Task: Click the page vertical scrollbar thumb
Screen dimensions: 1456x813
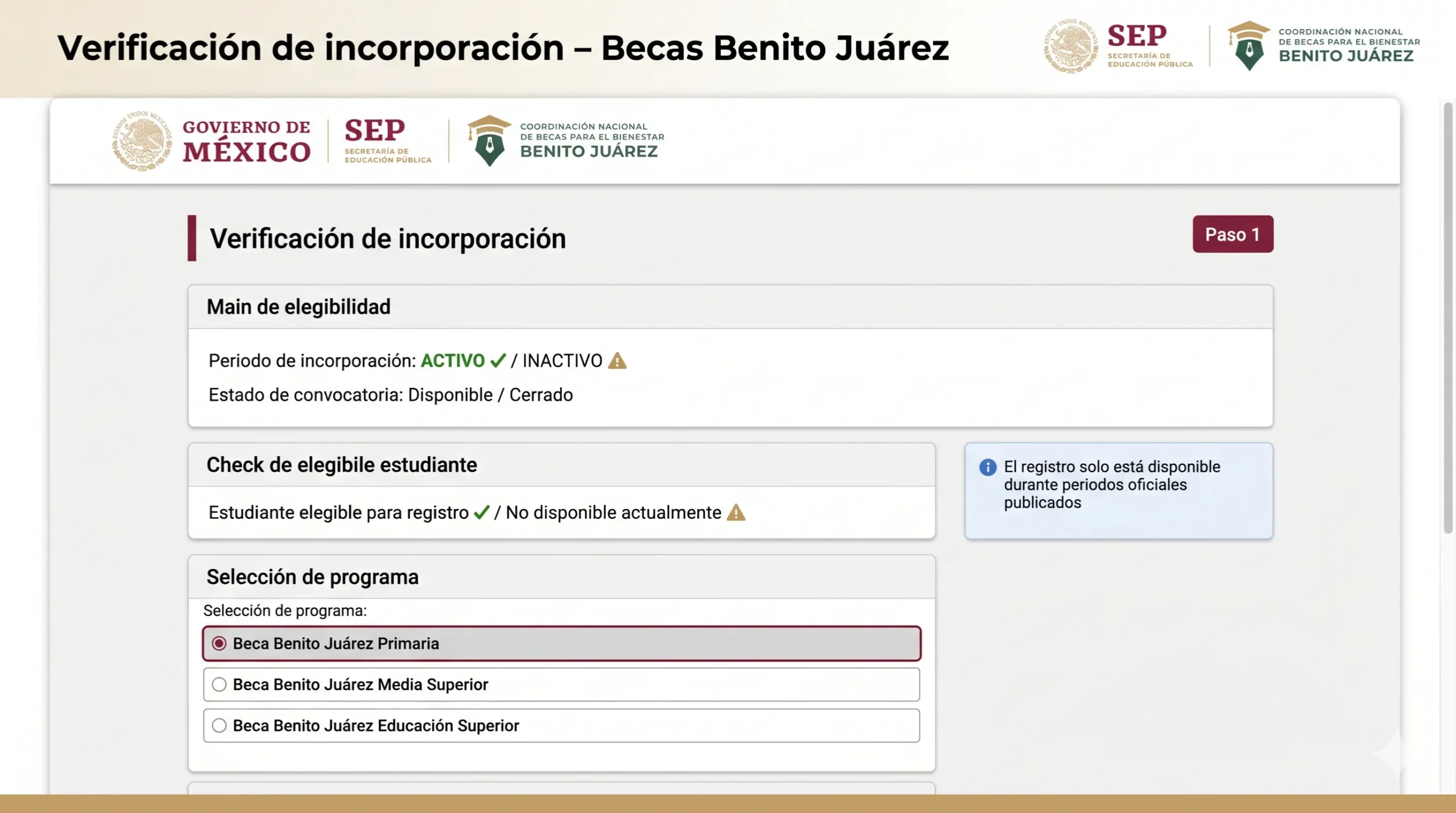Action: point(1448,319)
